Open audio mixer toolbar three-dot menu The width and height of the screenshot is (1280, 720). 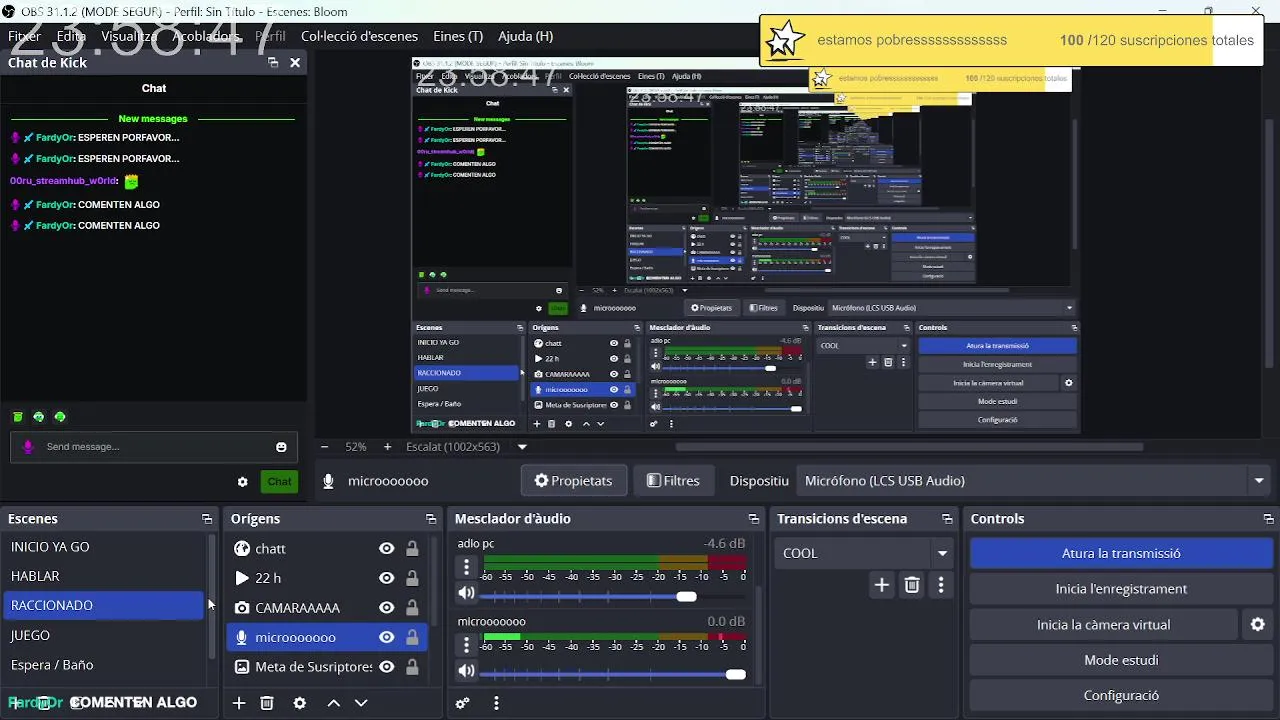coord(496,703)
